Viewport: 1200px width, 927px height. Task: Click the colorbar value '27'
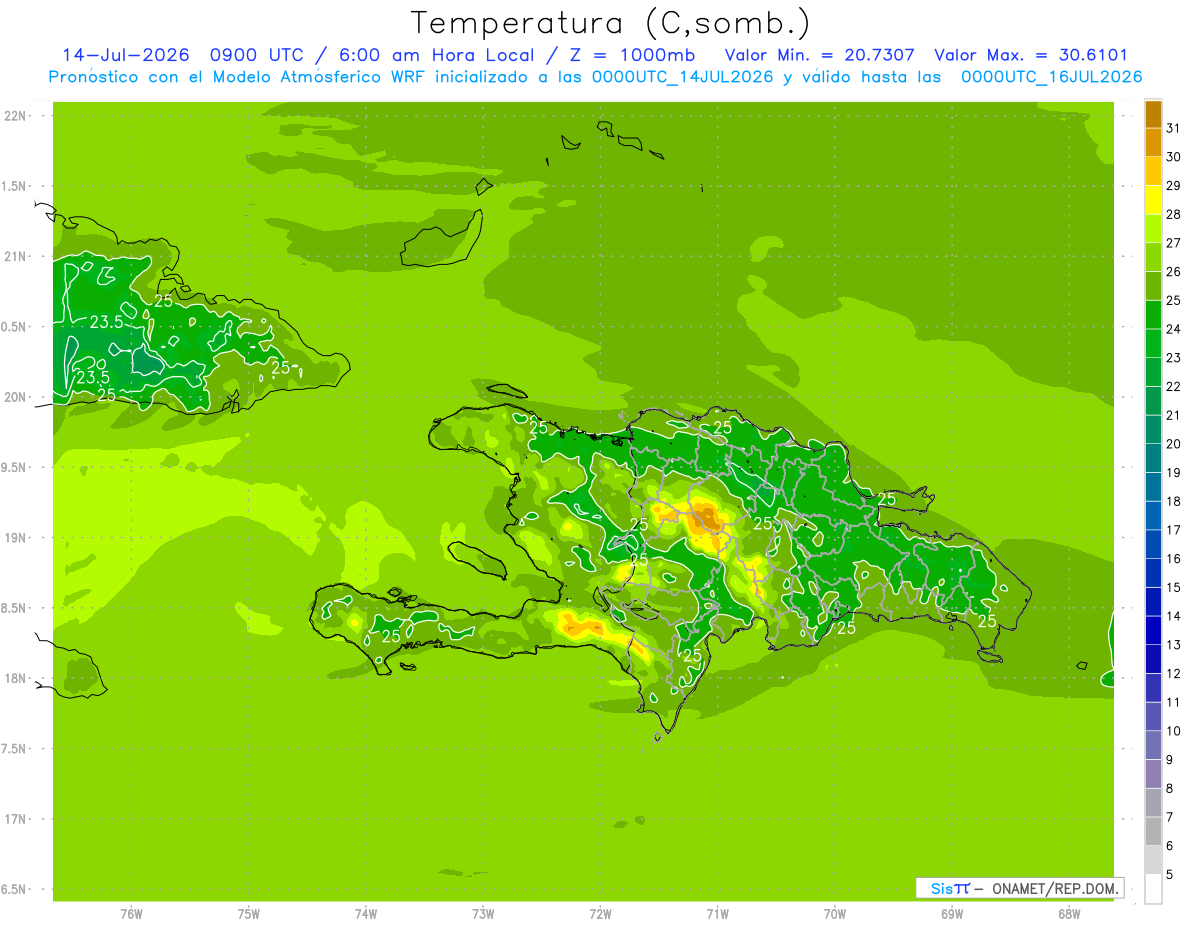click(x=1173, y=243)
